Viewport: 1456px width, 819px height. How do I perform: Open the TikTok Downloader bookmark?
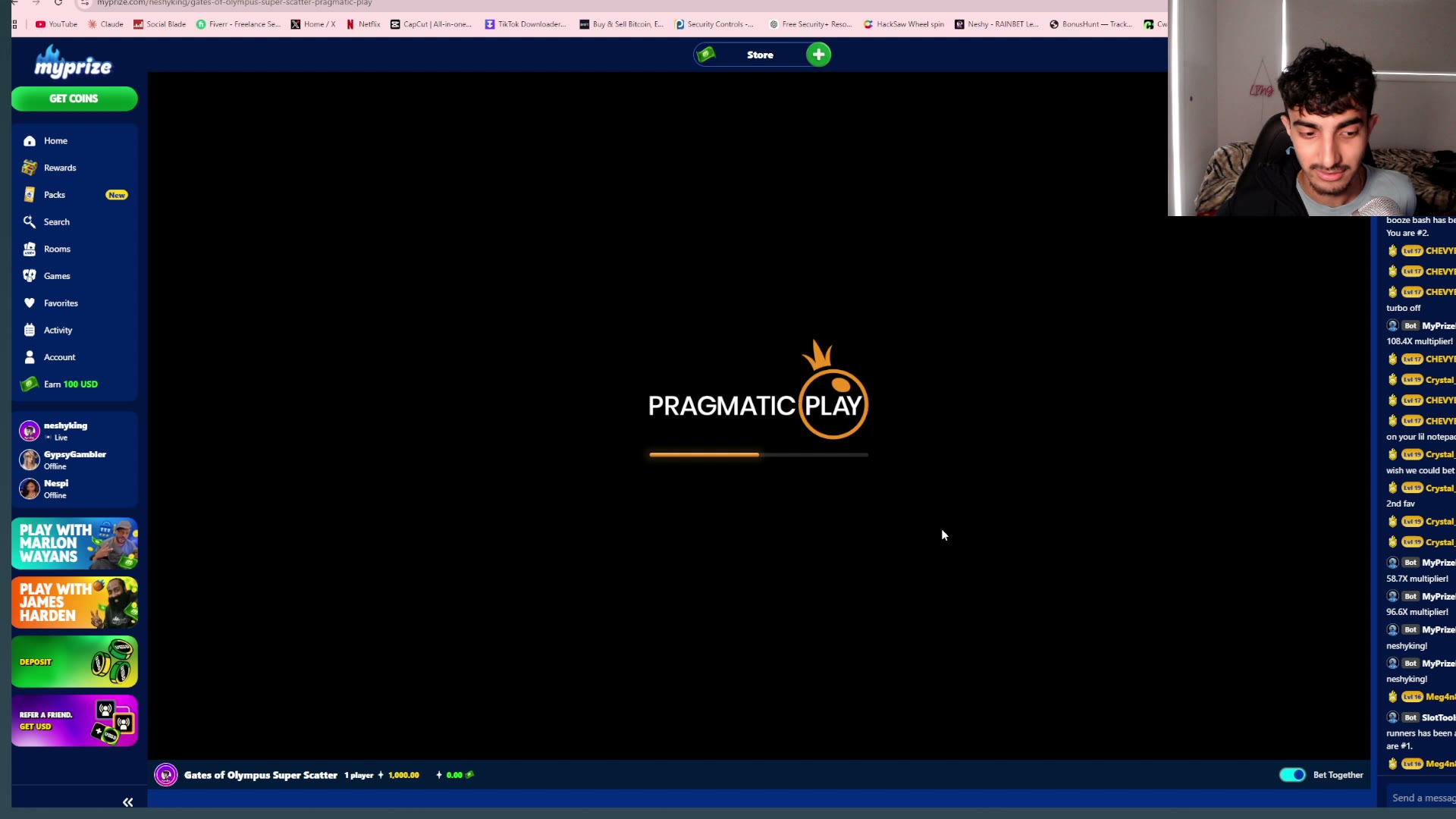(526, 24)
